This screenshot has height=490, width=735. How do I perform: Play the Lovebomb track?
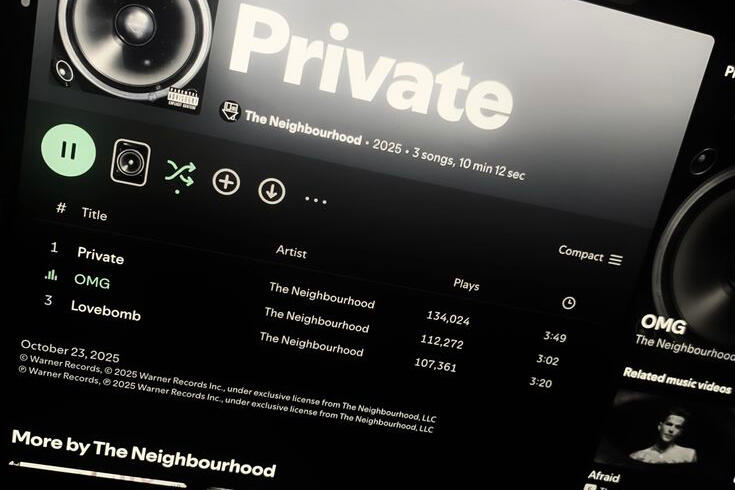(105, 310)
